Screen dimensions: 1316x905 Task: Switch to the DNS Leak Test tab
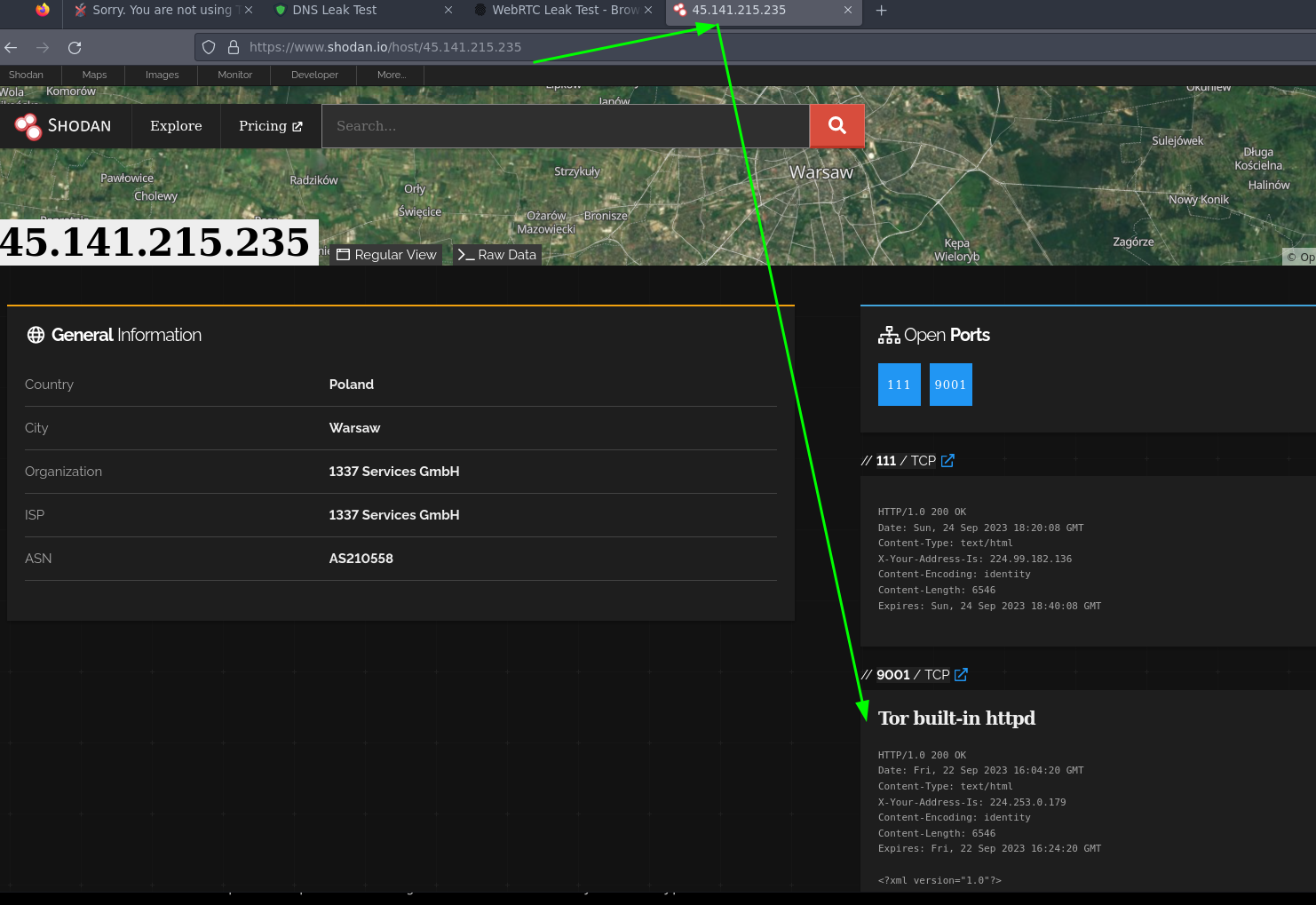(364, 10)
